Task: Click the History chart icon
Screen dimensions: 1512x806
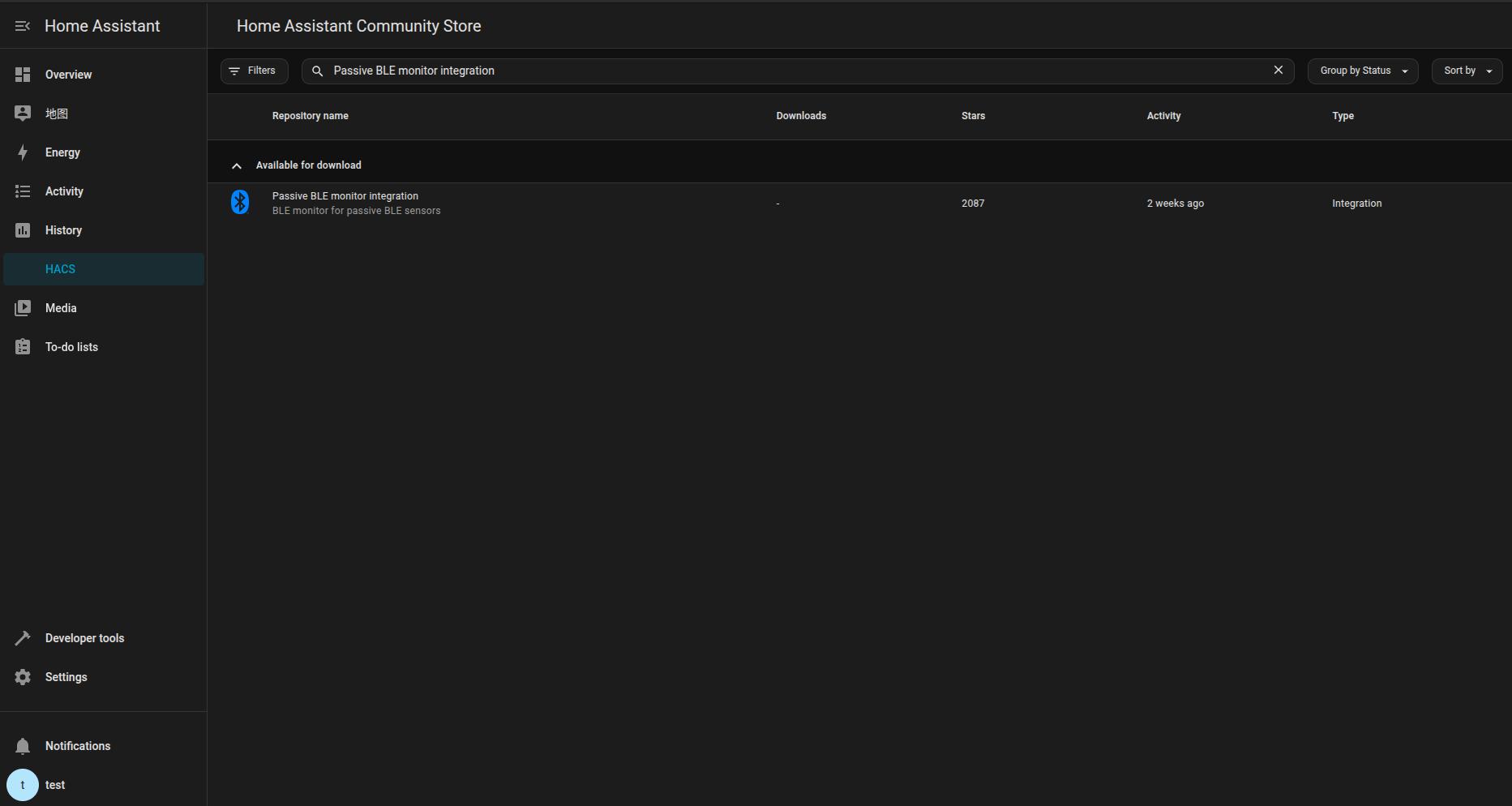Action: (23, 230)
